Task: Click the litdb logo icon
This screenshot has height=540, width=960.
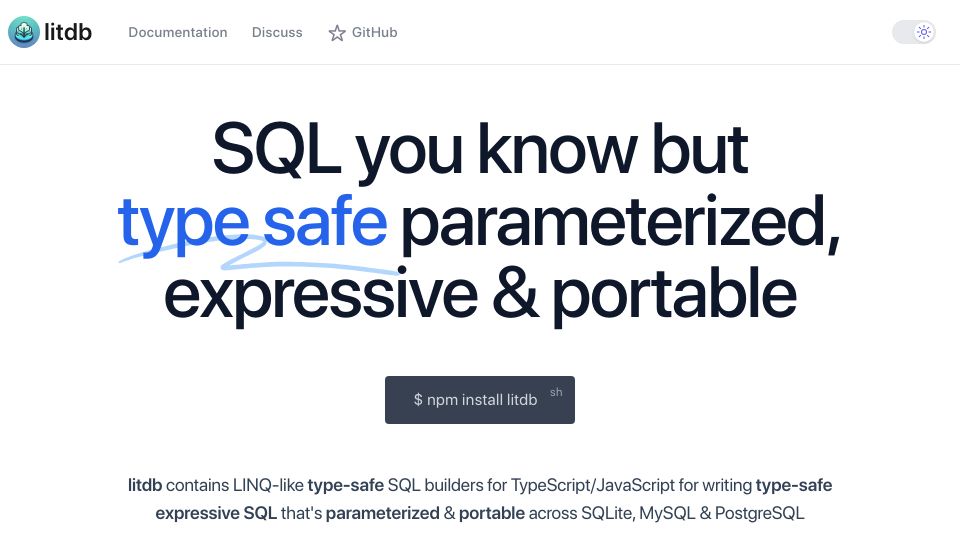Action: (24, 32)
